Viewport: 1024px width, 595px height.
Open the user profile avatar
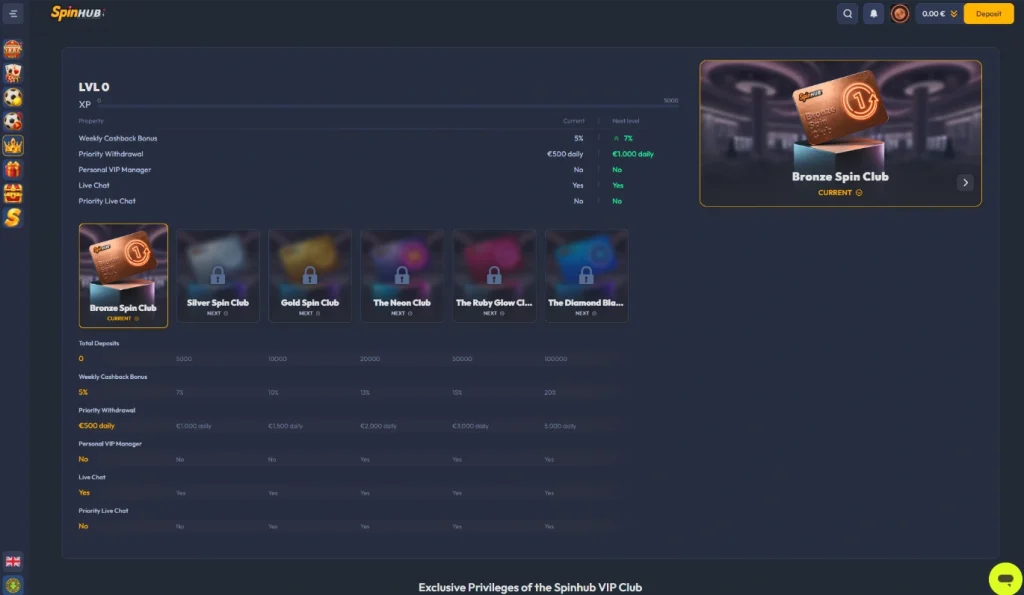click(x=899, y=14)
